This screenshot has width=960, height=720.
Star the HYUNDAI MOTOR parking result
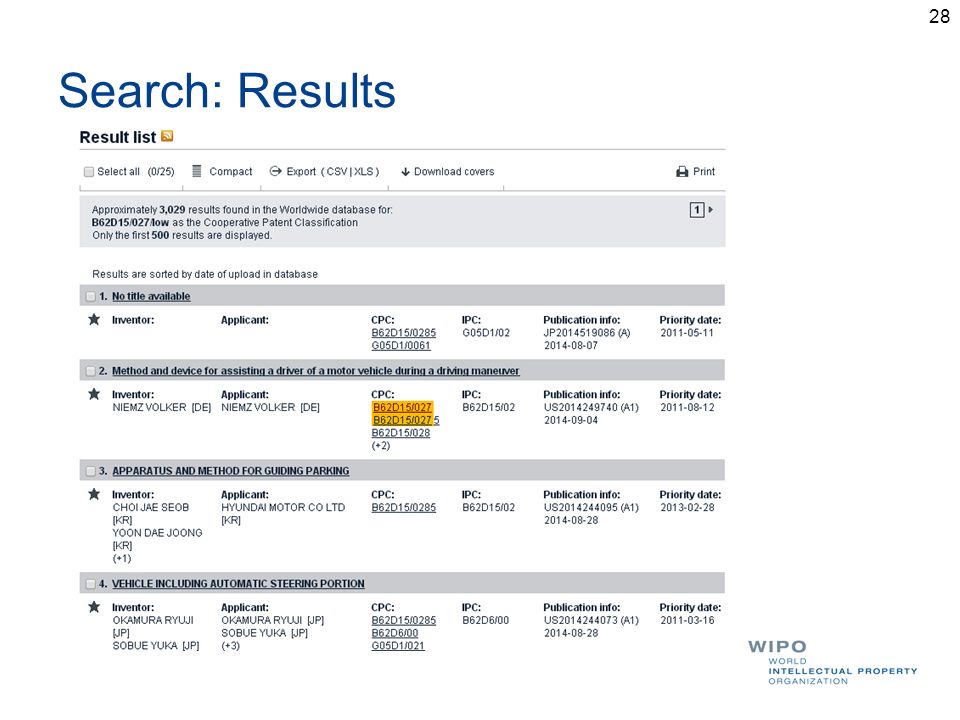[94, 493]
